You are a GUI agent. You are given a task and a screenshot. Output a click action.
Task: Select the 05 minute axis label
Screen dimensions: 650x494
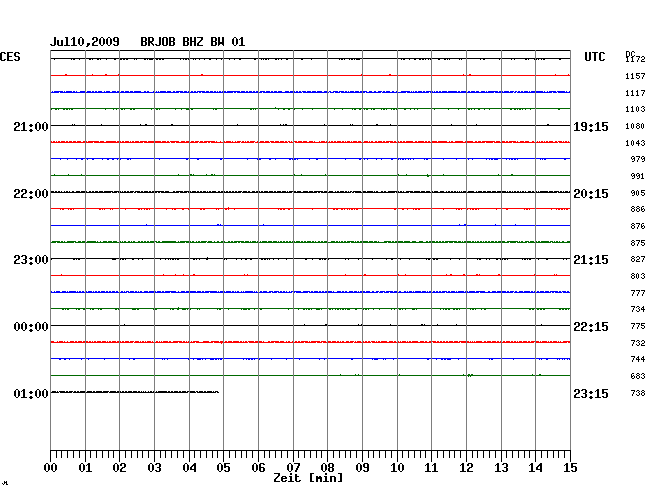[223, 468]
